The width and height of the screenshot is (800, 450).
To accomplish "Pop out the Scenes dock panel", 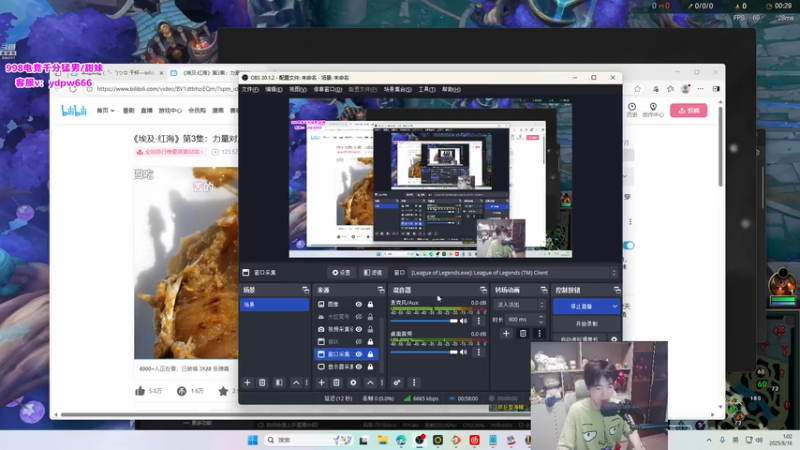I will [305, 290].
